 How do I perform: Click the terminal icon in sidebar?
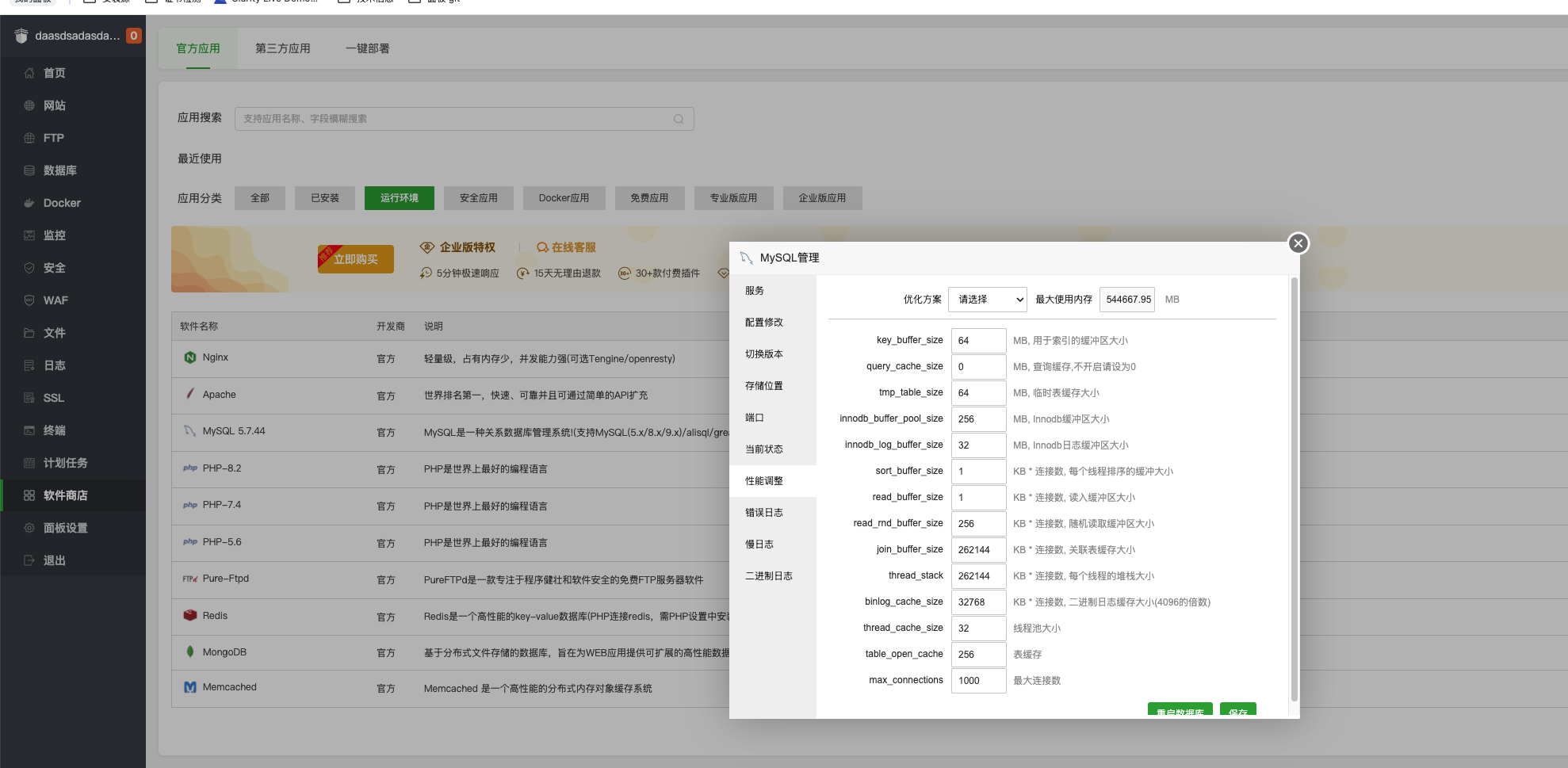click(x=29, y=430)
